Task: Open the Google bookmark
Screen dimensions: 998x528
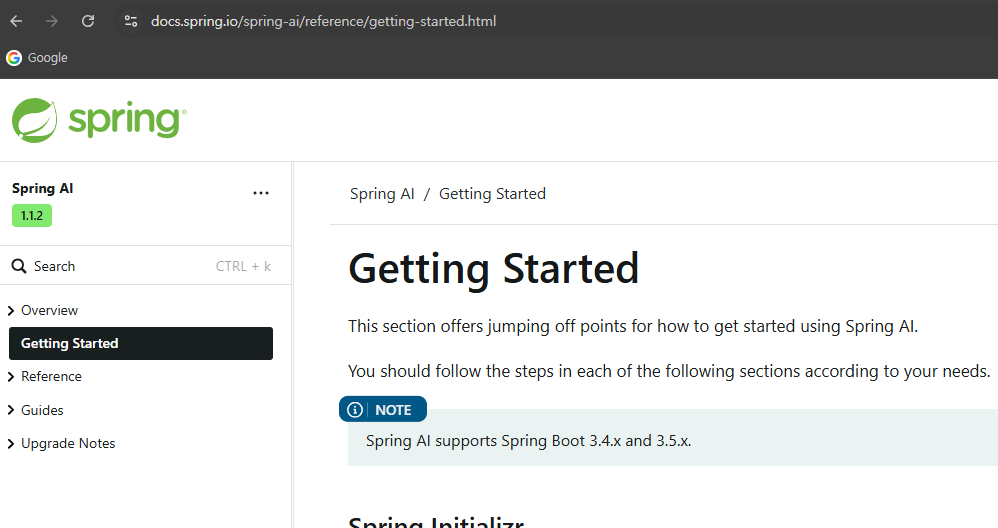Action: tap(37, 58)
